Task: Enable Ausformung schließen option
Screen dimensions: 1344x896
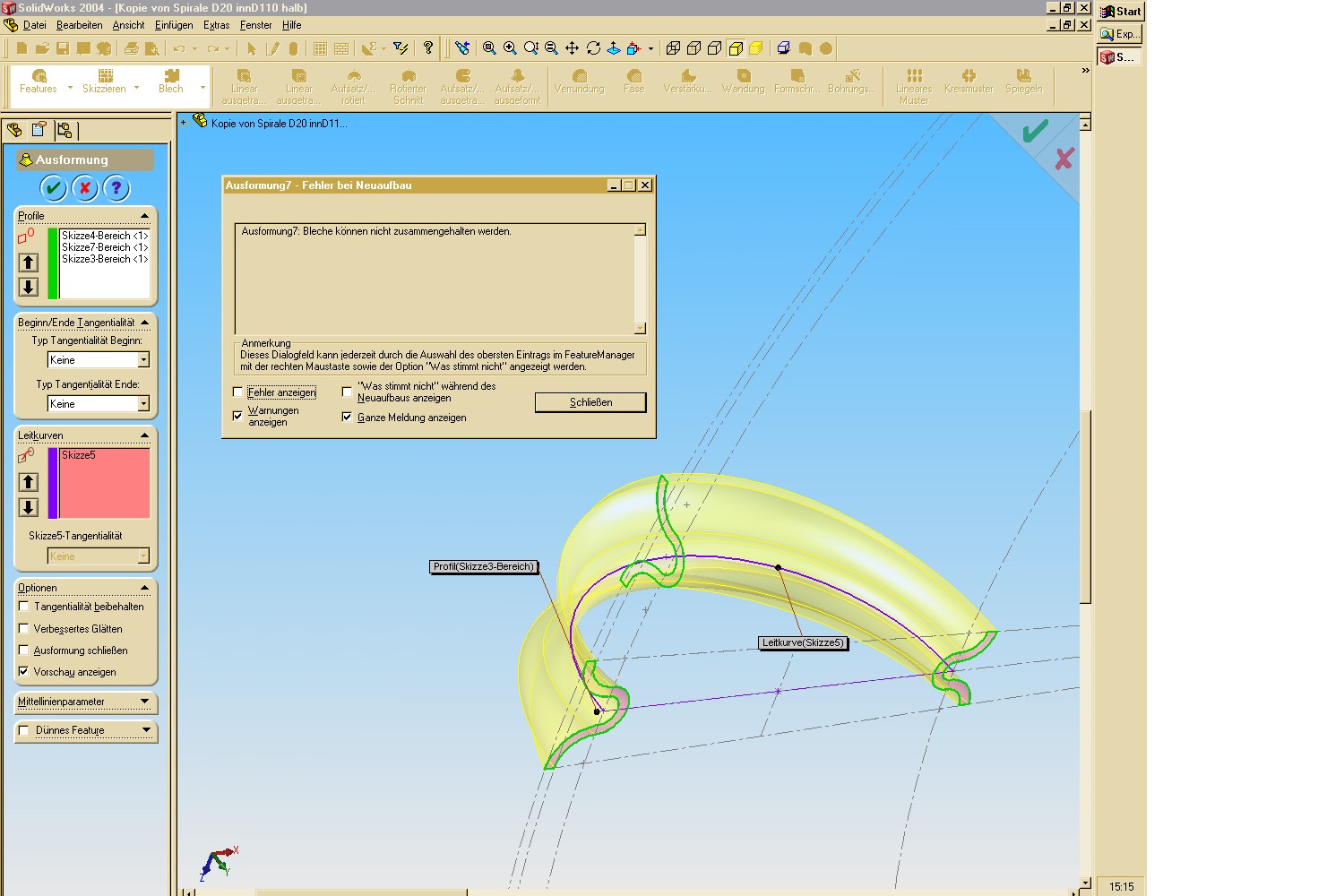Action: (24, 650)
